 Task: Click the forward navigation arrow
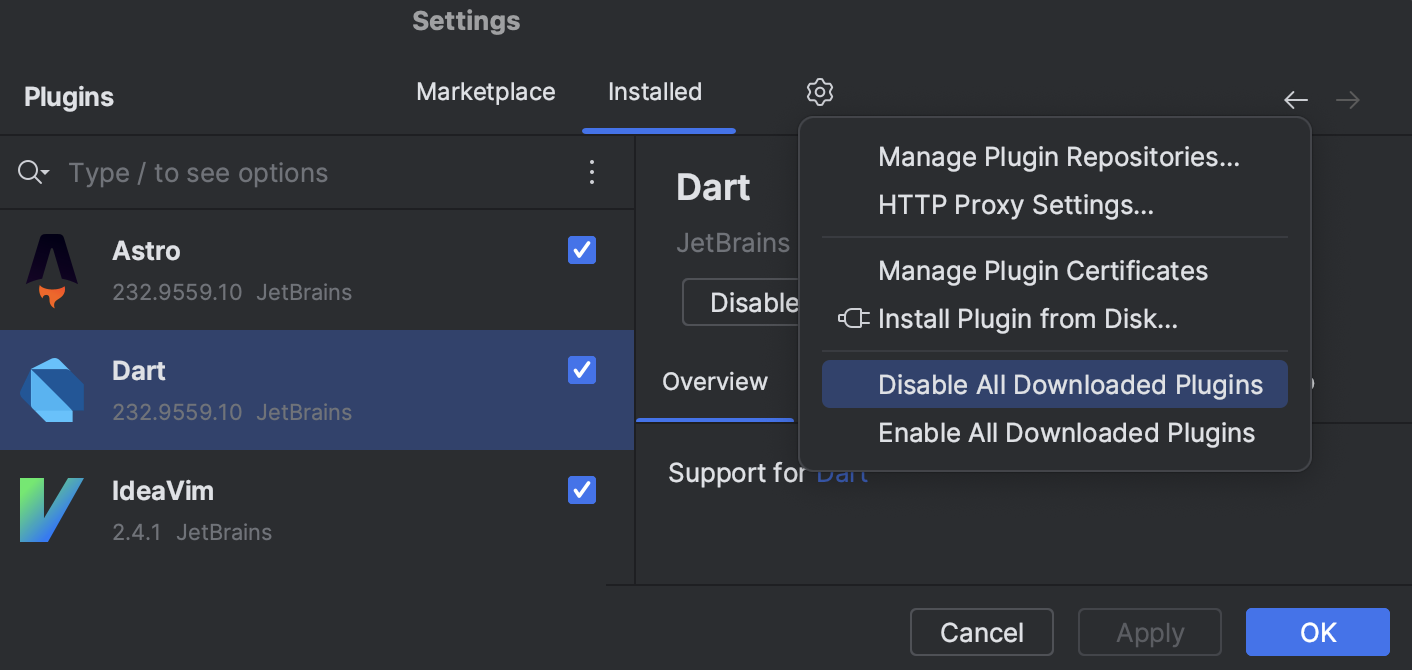click(x=1347, y=100)
